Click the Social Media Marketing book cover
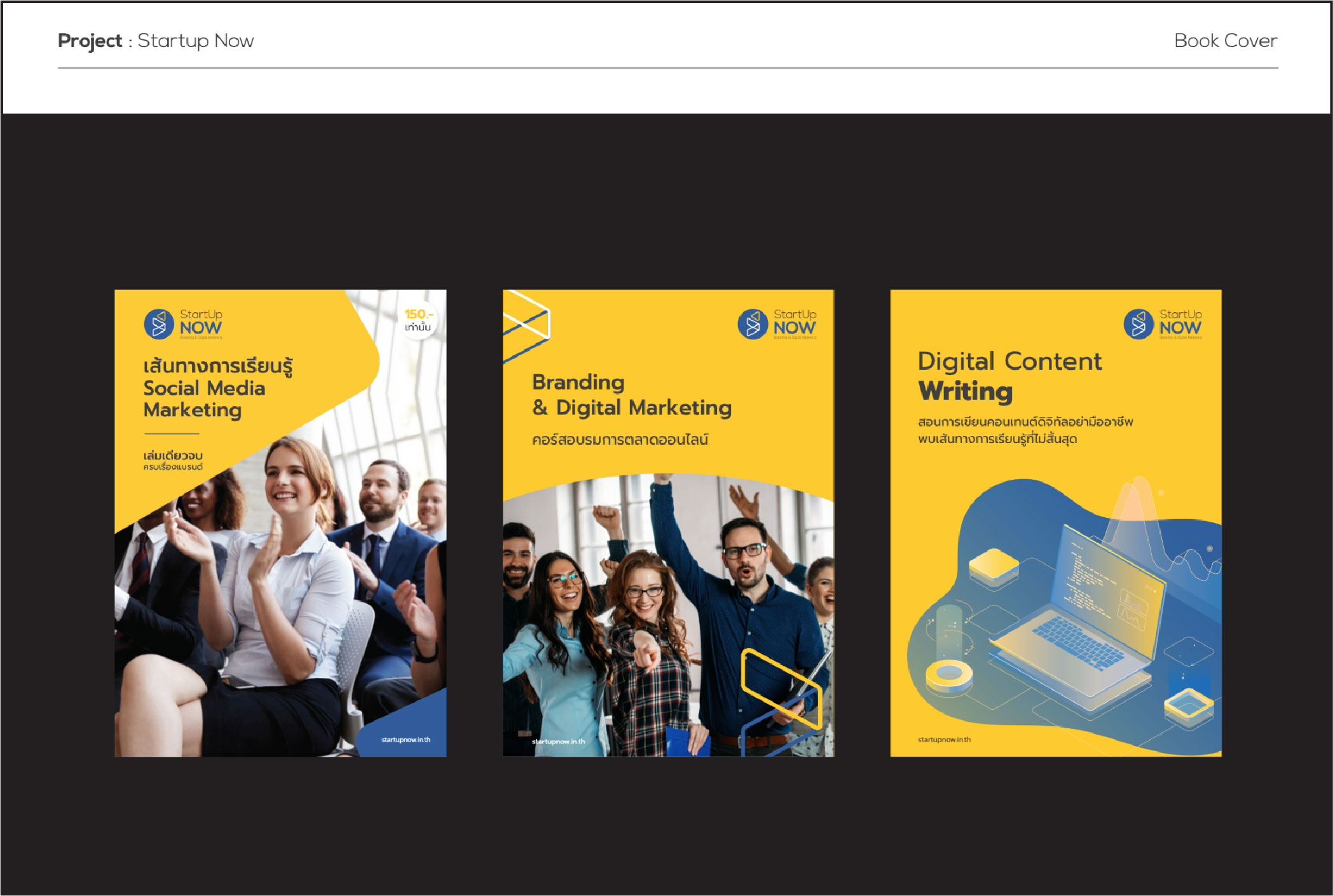This screenshot has height=896, width=1333. (x=280, y=523)
